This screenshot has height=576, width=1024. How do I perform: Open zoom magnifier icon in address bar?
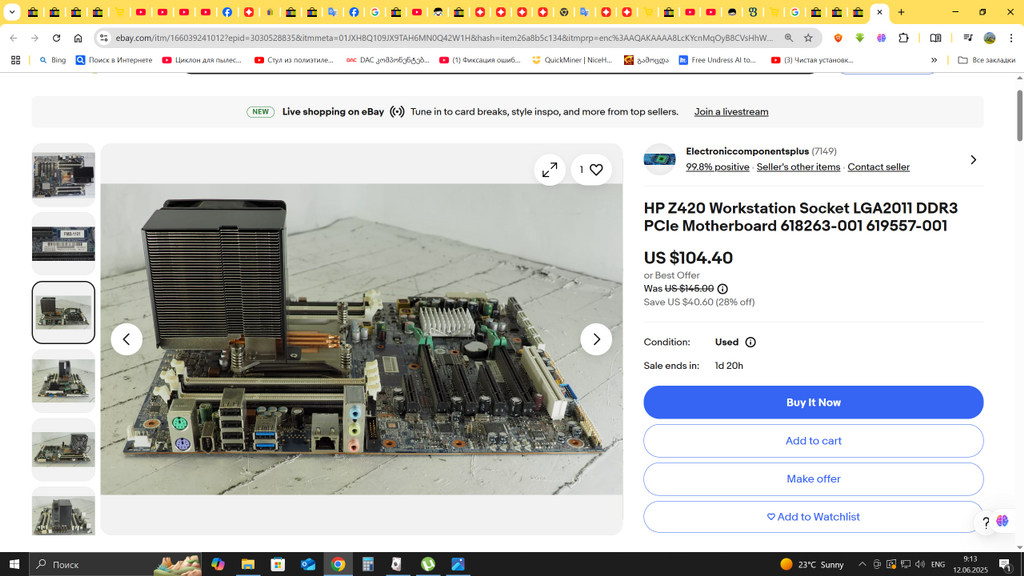789,38
